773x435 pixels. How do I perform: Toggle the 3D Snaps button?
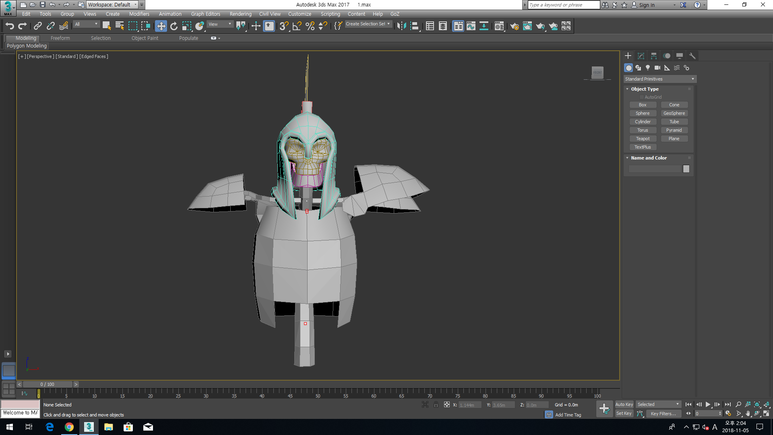click(284, 26)
